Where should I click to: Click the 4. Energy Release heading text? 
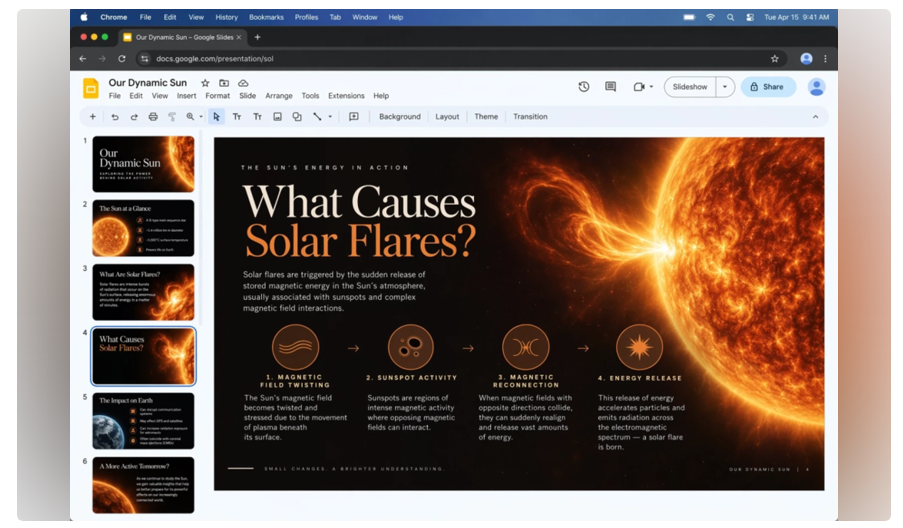click(640, 378)
